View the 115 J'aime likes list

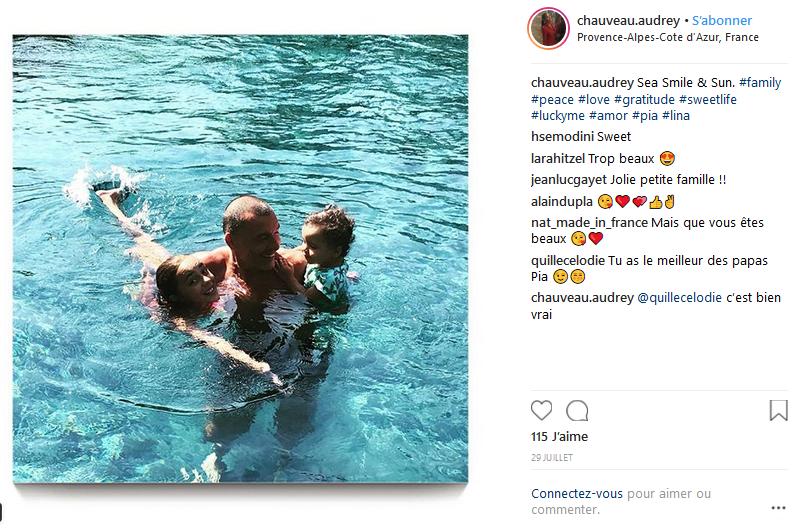(x=559, y=437)
